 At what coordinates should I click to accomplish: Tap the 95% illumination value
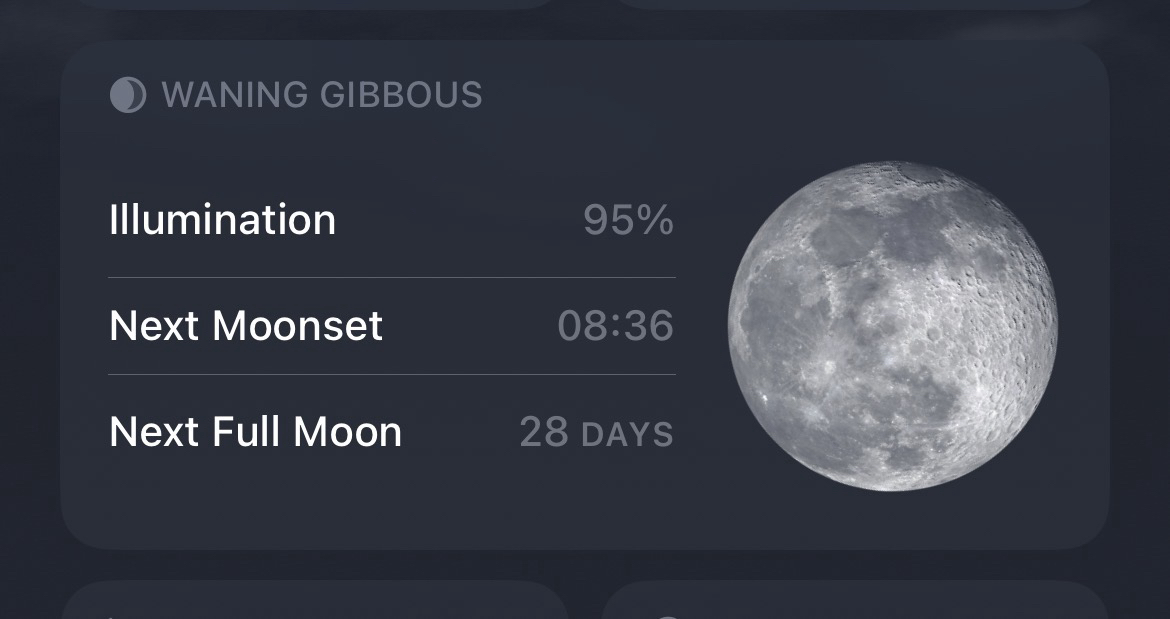[628, 221]
